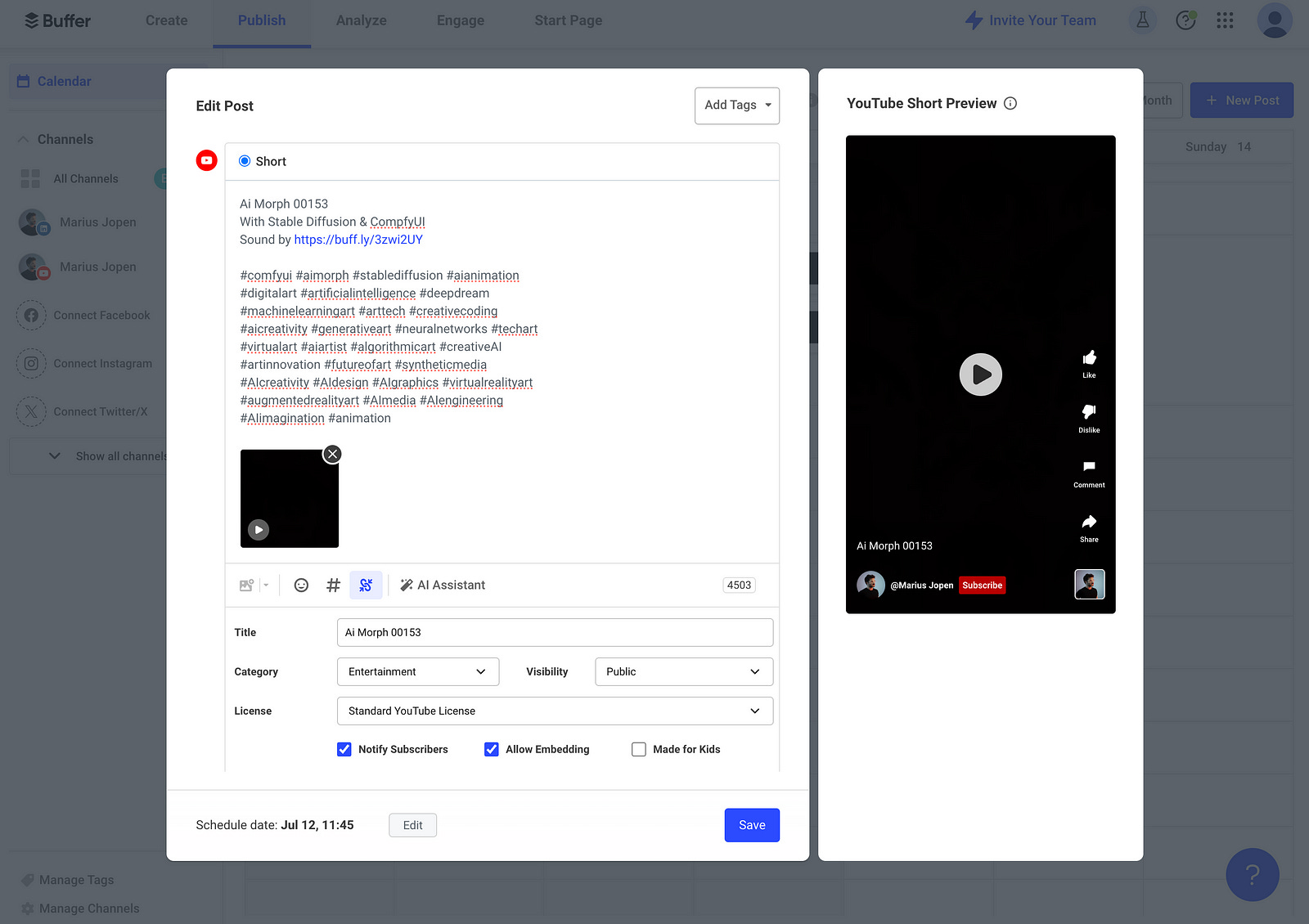Open the Category dropdown

click(x=418, y=672)
